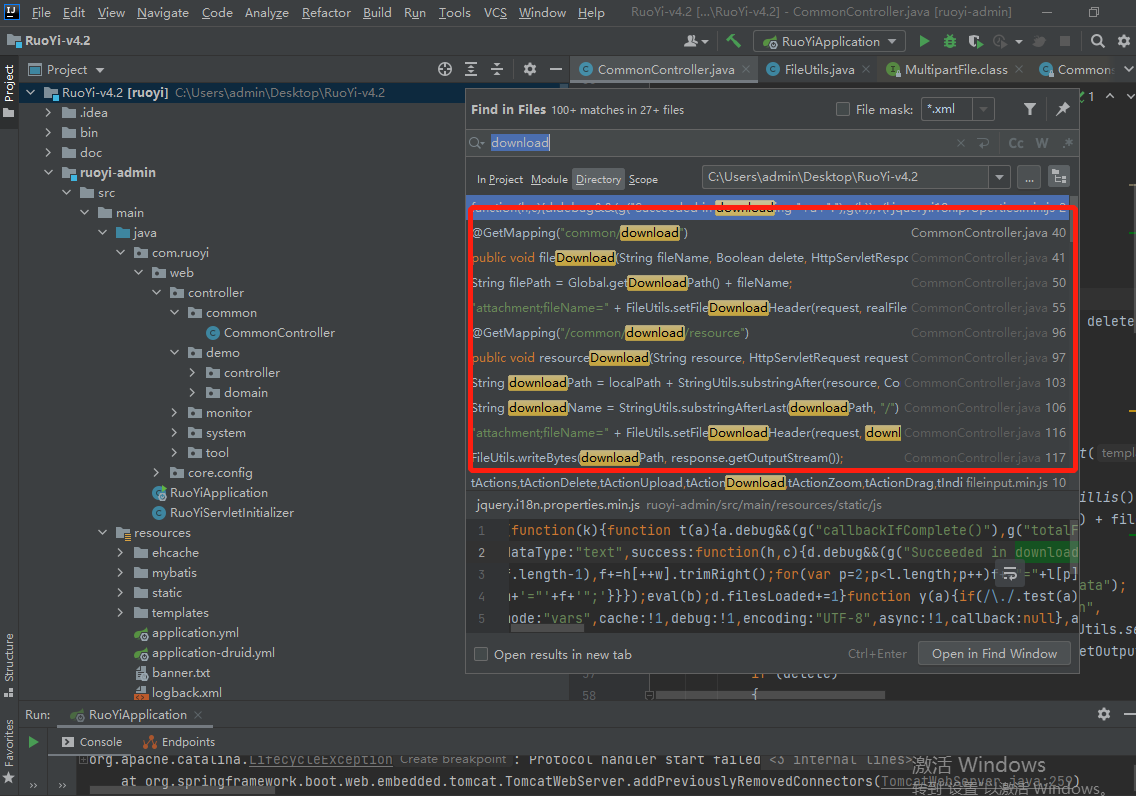Build project with the hammer icon
Viewport: 1136px width, 796px height.
(x=733, y=41)
